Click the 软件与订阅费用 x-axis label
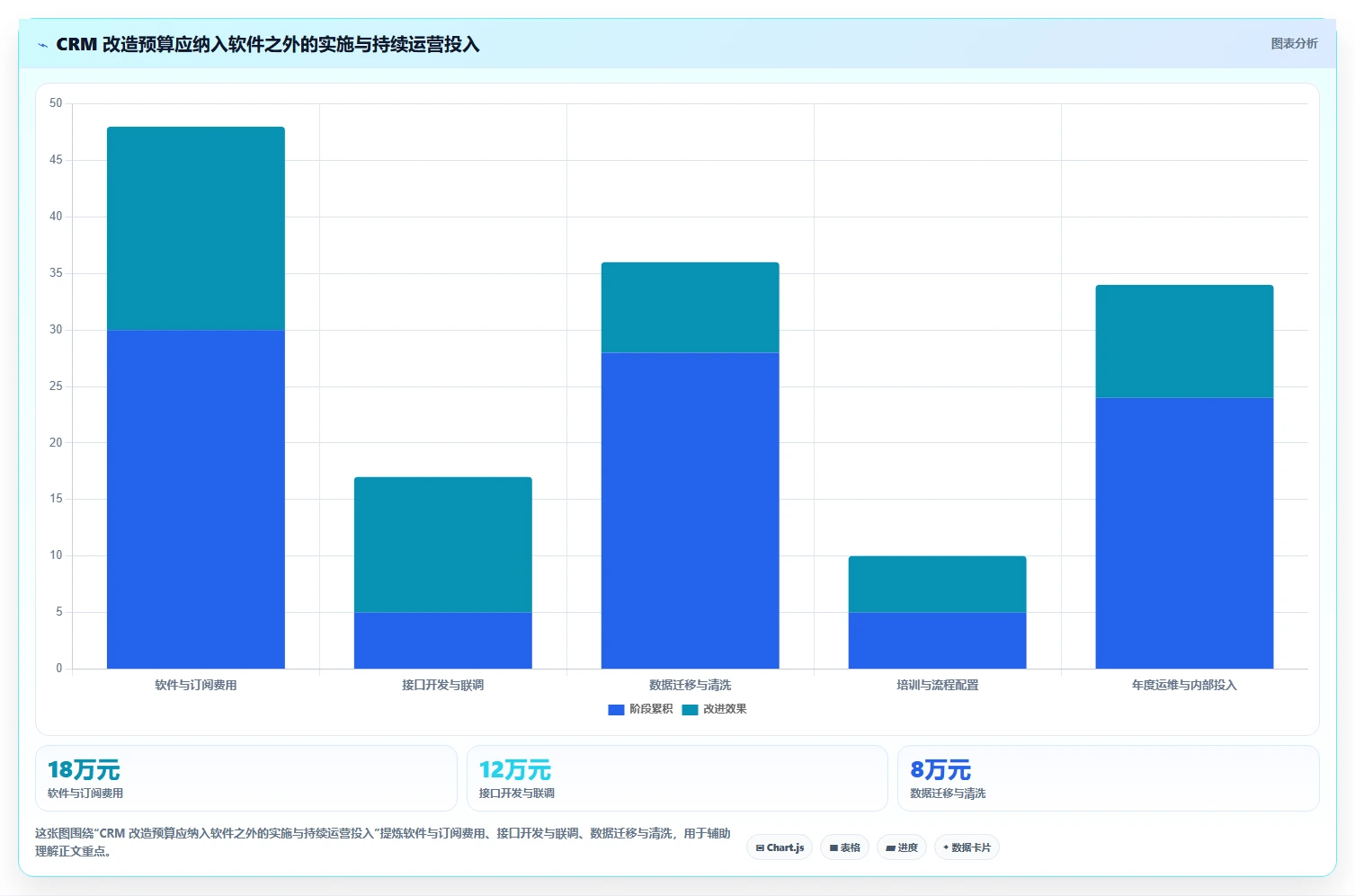The image size is (1355, 896). pos(196,685)
